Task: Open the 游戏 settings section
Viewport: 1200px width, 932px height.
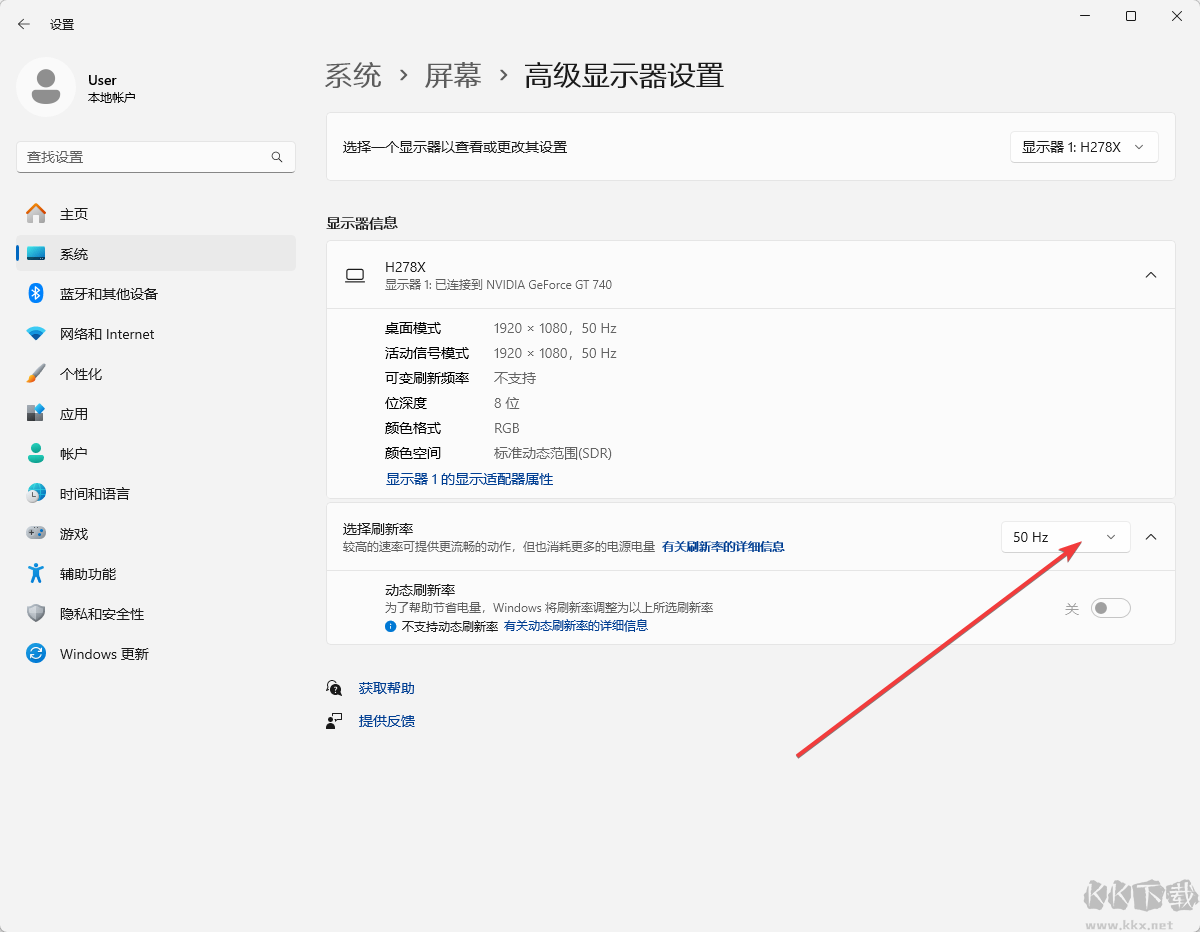Action: (75, 533)
